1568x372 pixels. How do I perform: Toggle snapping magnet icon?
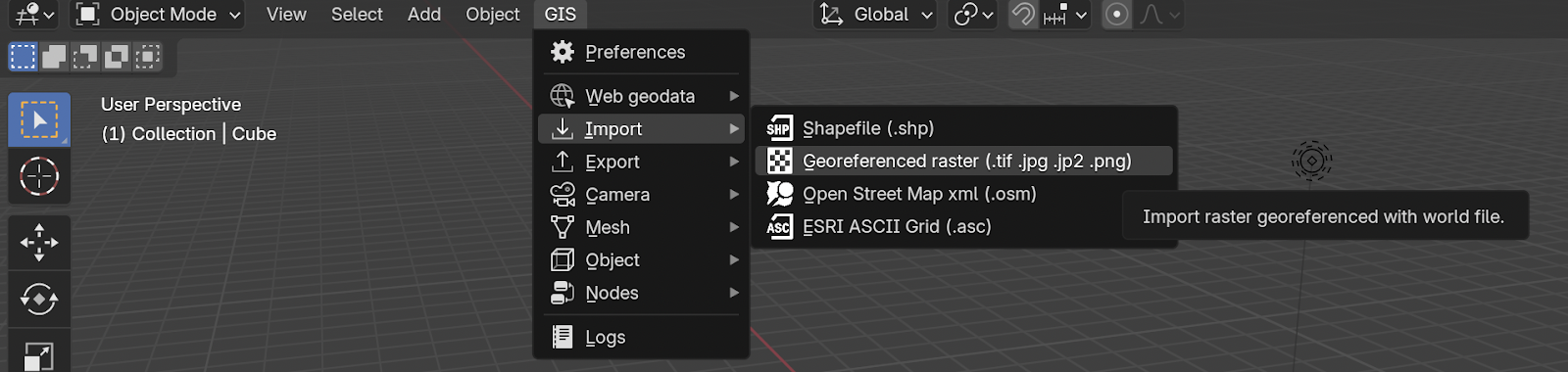click(1023, 15)
